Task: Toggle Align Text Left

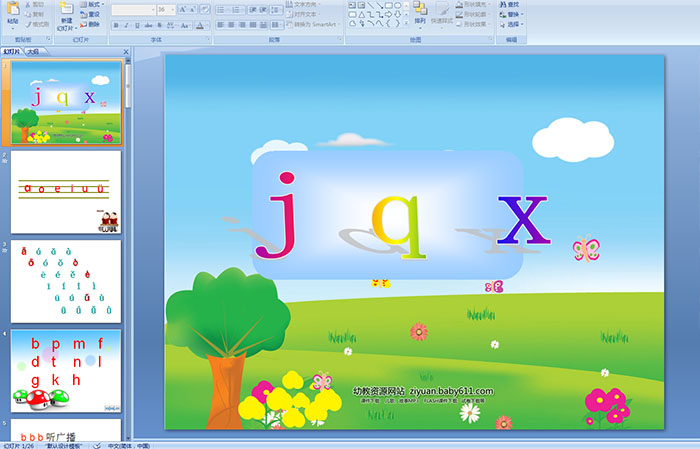Action: click(x=220, y=25)
